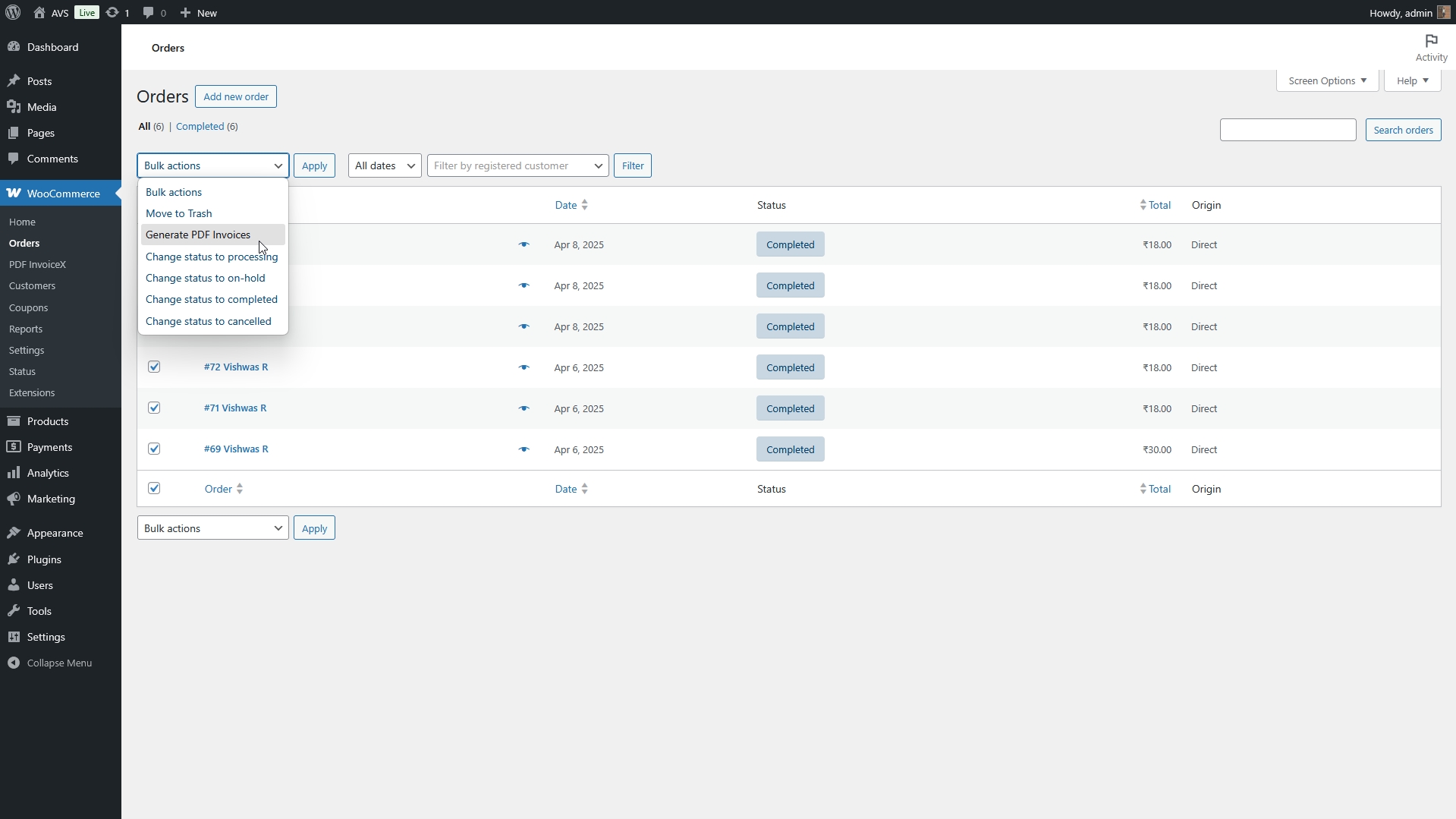The width and height of the screenshot is (1456, 819).
Task: Click the Tools wrench icon
Action: pos(14,611)
